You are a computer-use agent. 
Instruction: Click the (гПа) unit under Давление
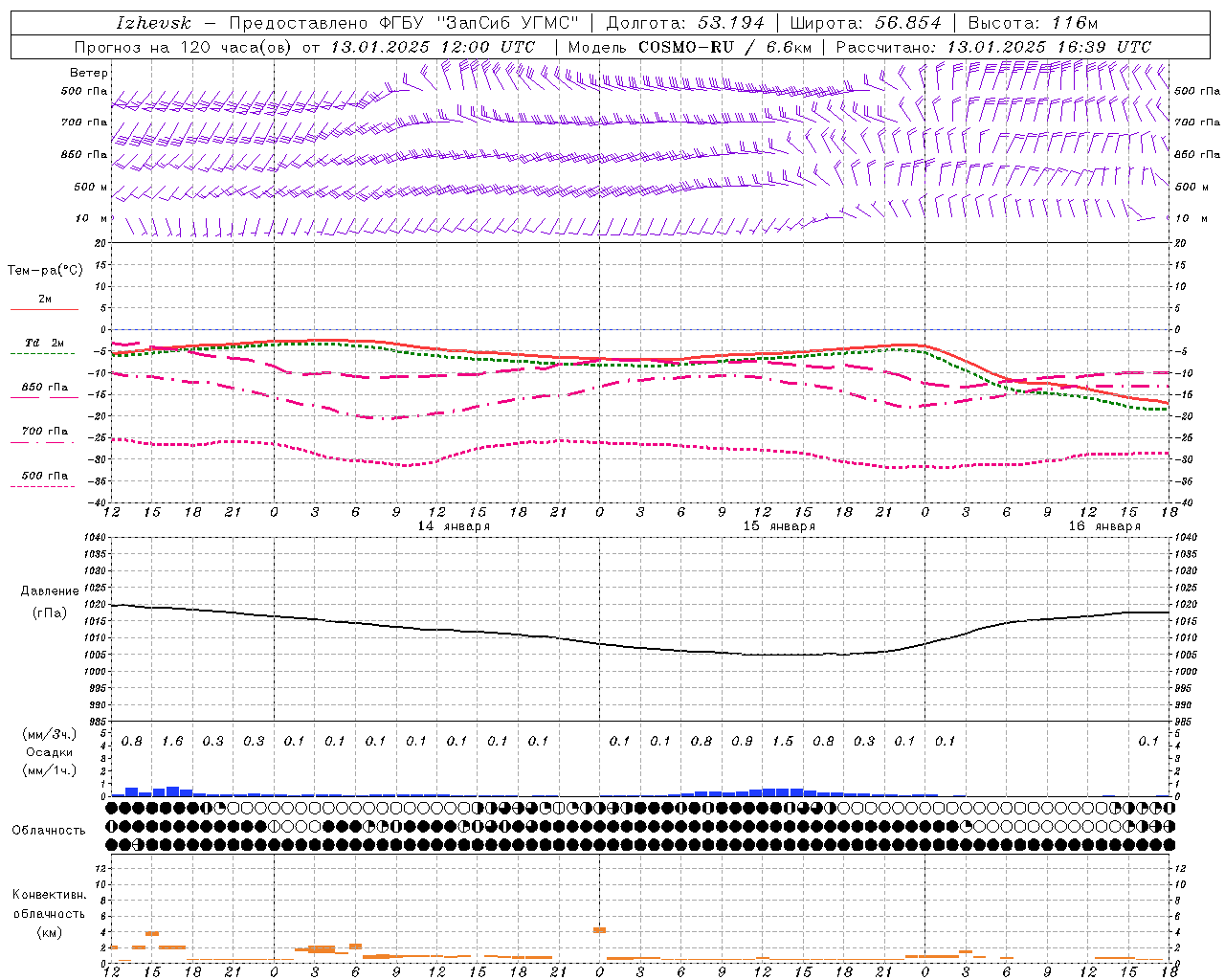[x=50, y=613]
